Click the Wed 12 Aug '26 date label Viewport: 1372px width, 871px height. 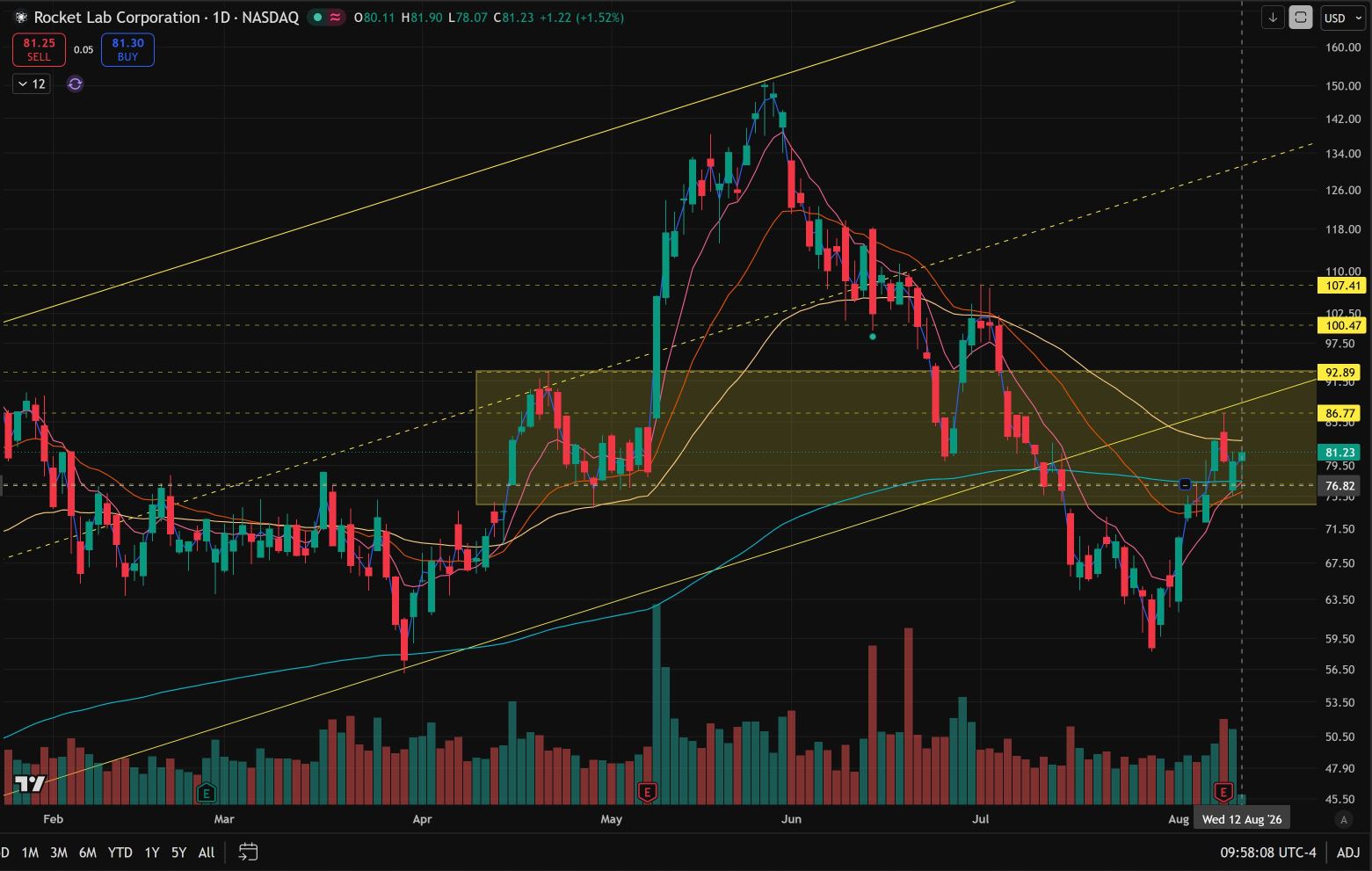[1242, 819]
